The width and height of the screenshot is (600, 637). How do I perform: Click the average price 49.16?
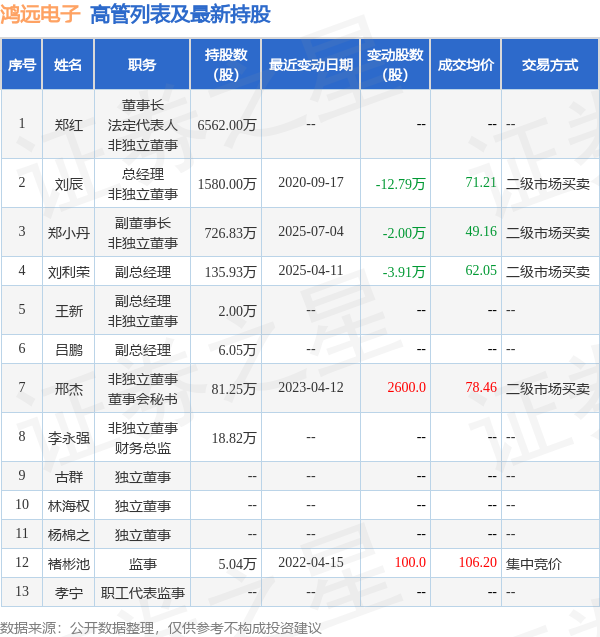click(481, 231)
